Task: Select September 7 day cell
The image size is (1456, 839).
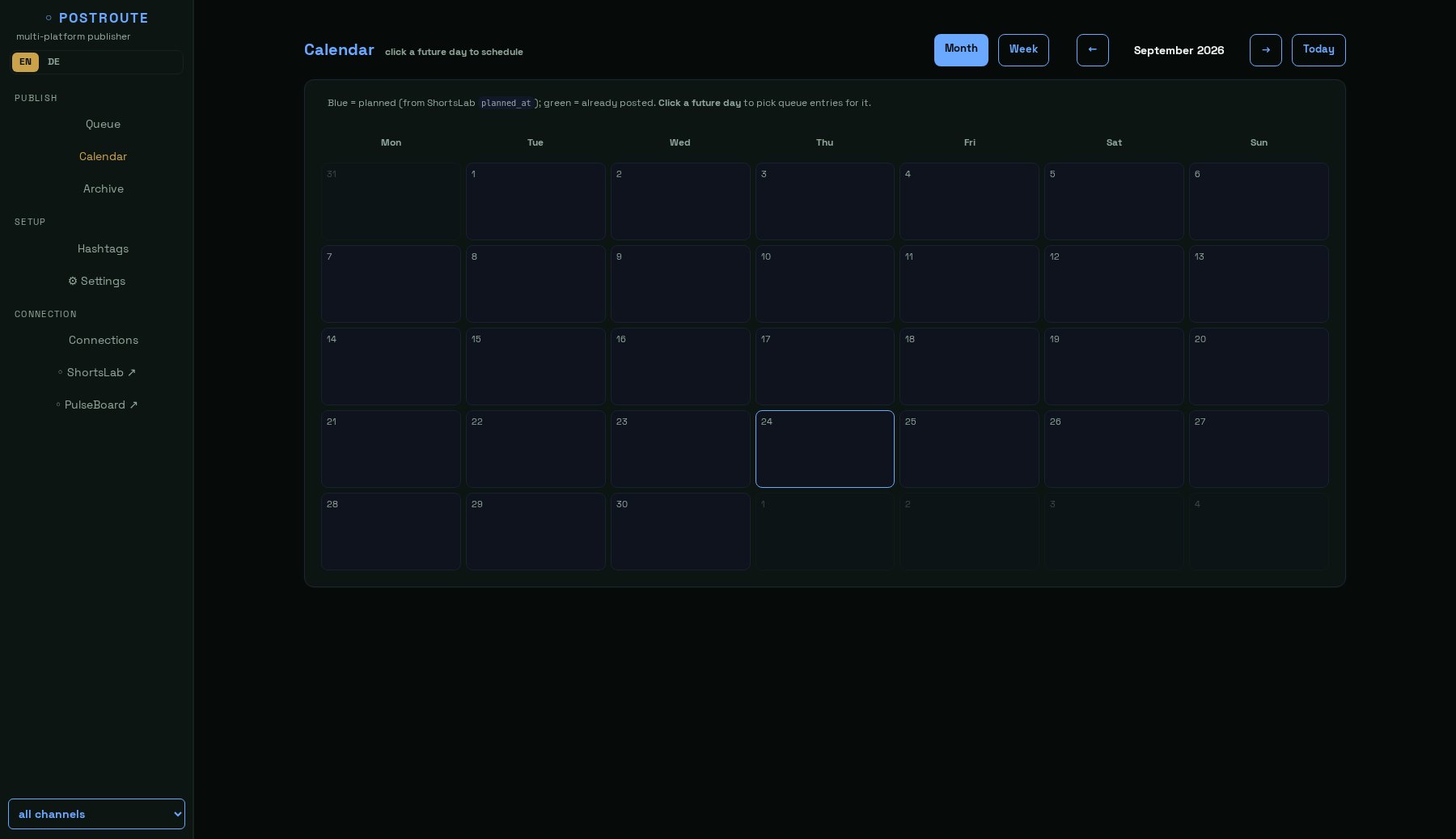Action: click(x=391, y=284)
